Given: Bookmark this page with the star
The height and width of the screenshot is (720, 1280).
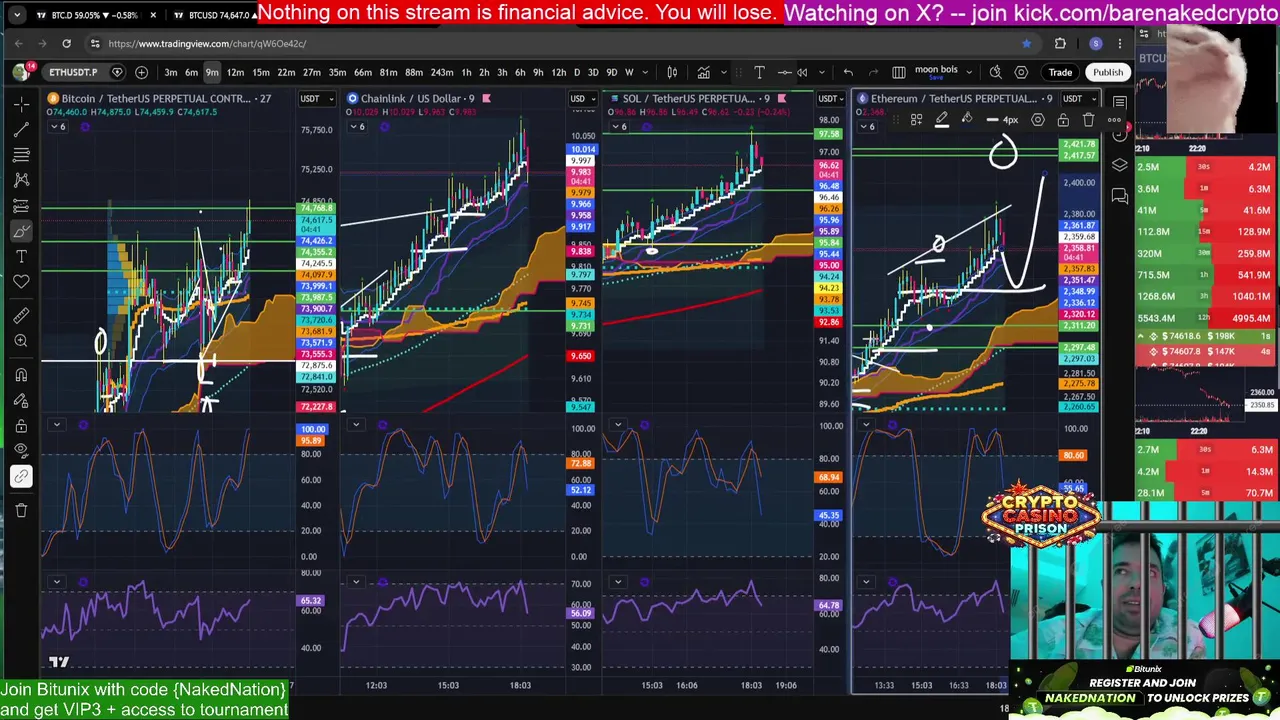Looking at the screenshot, I should 1026,43.
